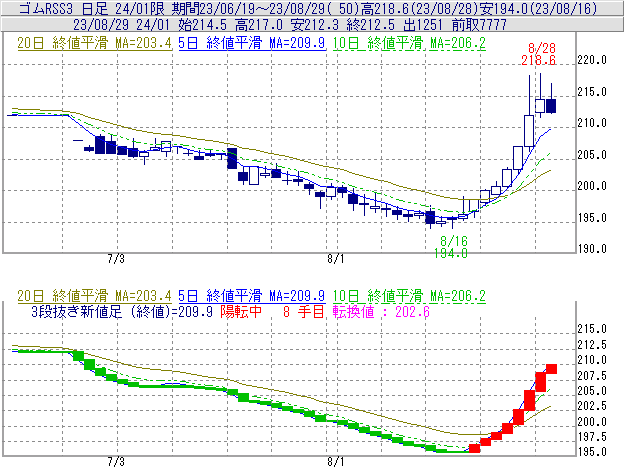Click the '220.0' price axis label
624x475 pixels.
point(592,60)
